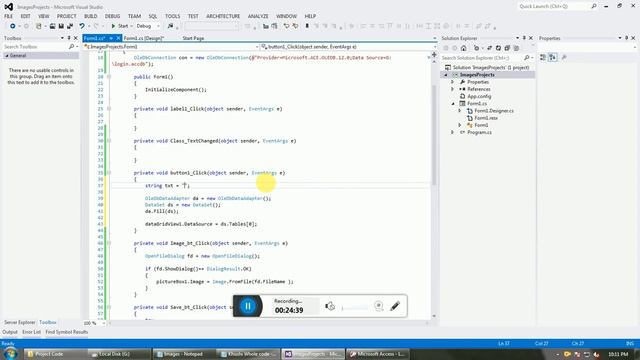Open the PROJECT menu
Screen dimensions: 640x360
tap(67, 16)
